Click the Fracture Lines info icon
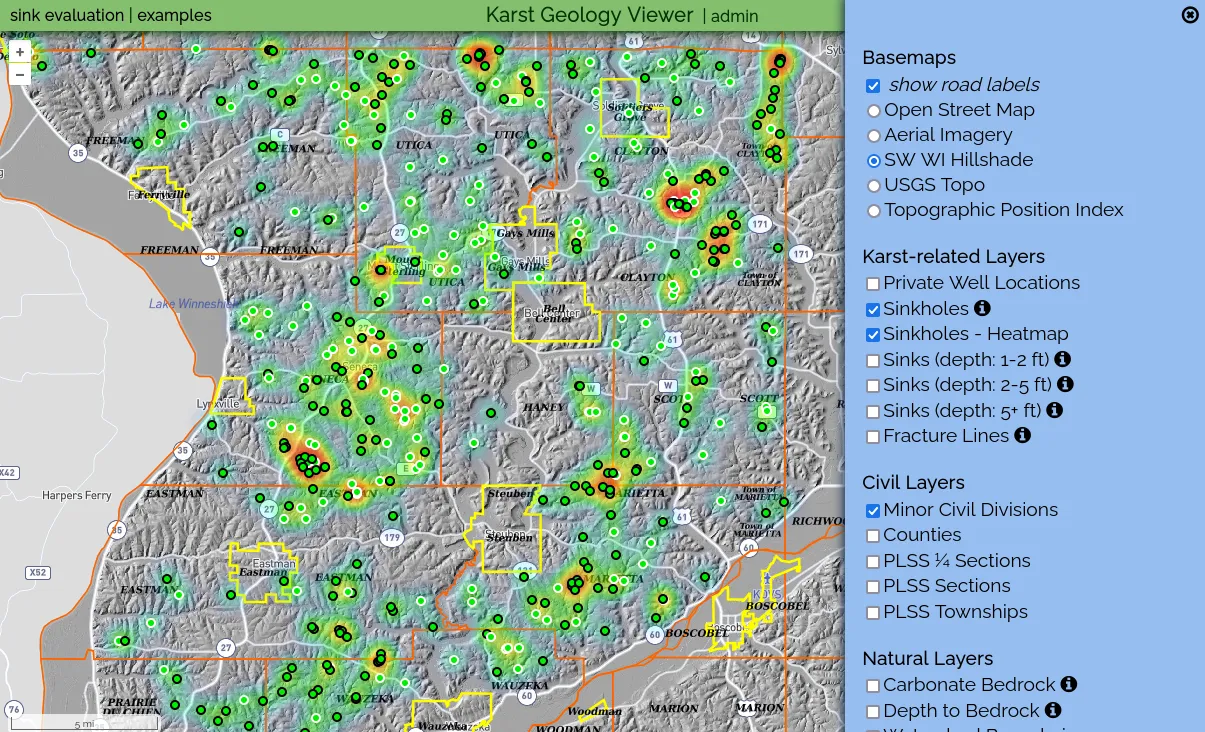 1021,435
